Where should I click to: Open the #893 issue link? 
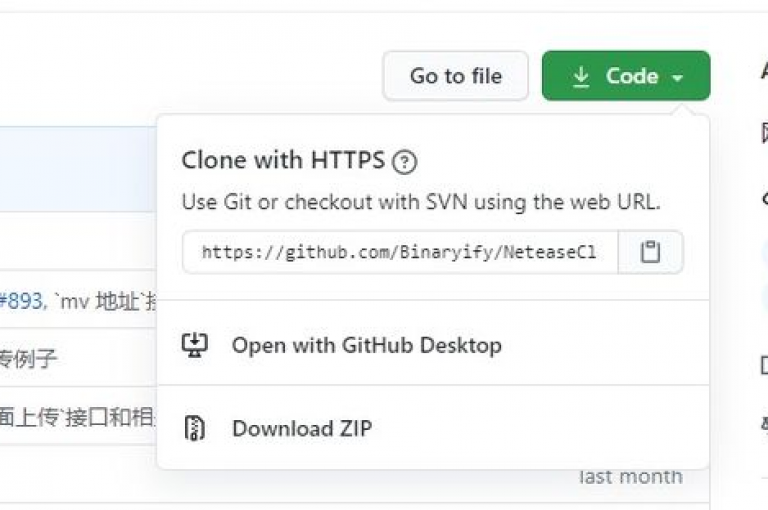pyautogui.click(x=21, y=301)
